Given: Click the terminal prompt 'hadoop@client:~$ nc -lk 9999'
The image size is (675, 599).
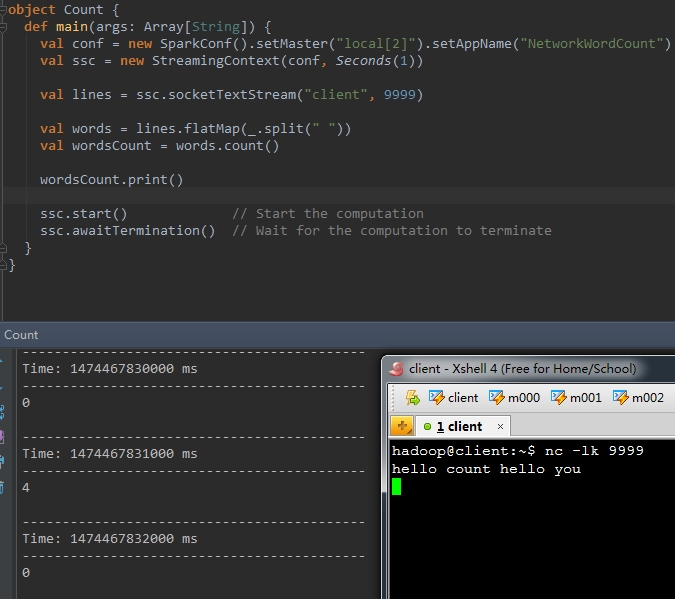Looking at the screenshot, I should coord(517,451).
